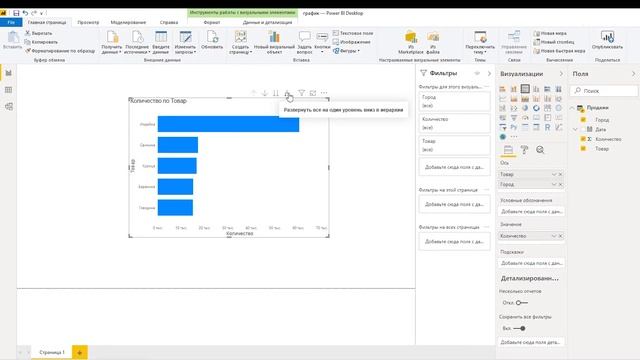Click Введите данные table icon
This screenshot has width=640, height=360.
pos(161,37)
